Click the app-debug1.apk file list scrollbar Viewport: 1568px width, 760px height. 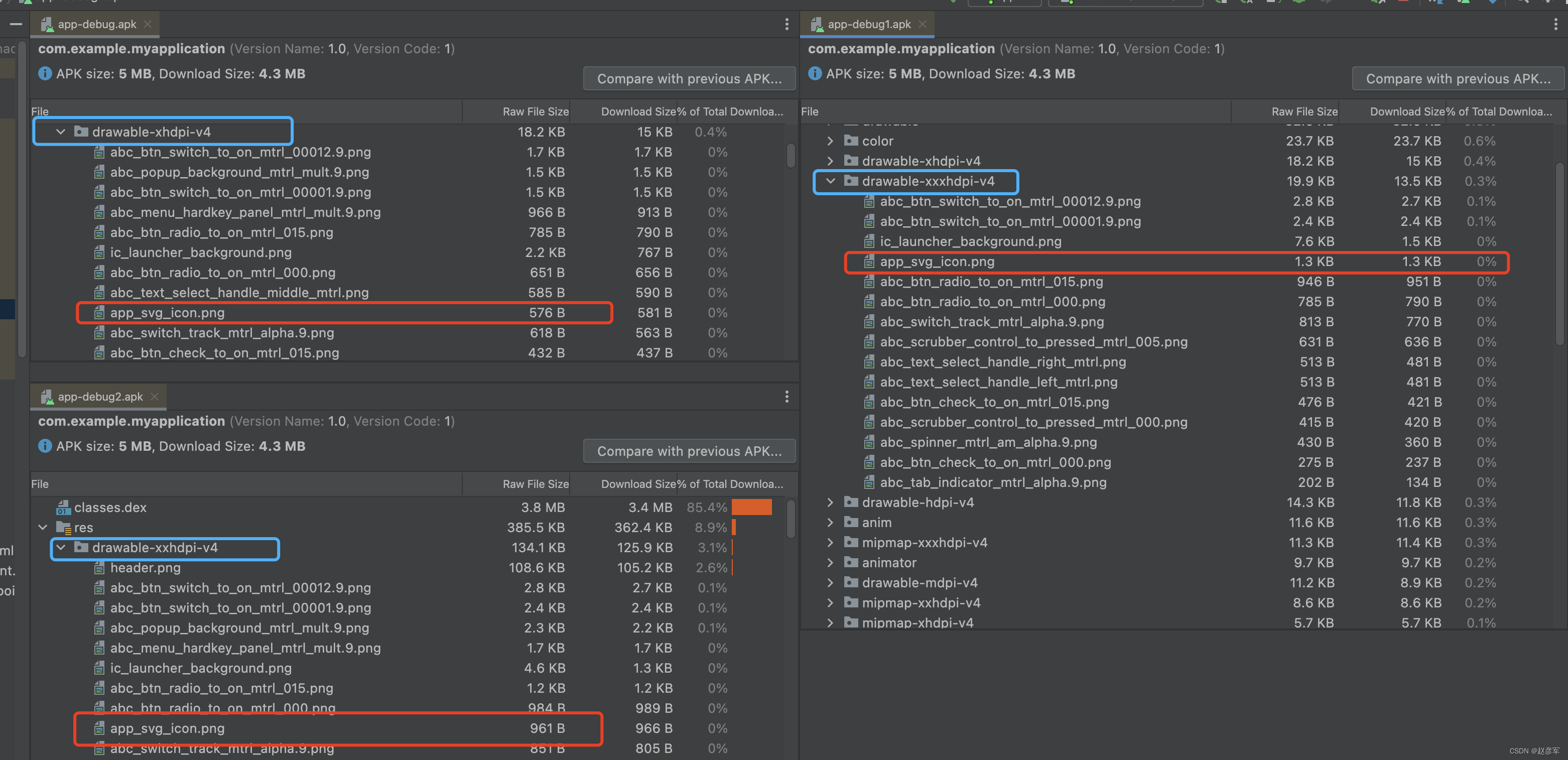click(1559, 254)
